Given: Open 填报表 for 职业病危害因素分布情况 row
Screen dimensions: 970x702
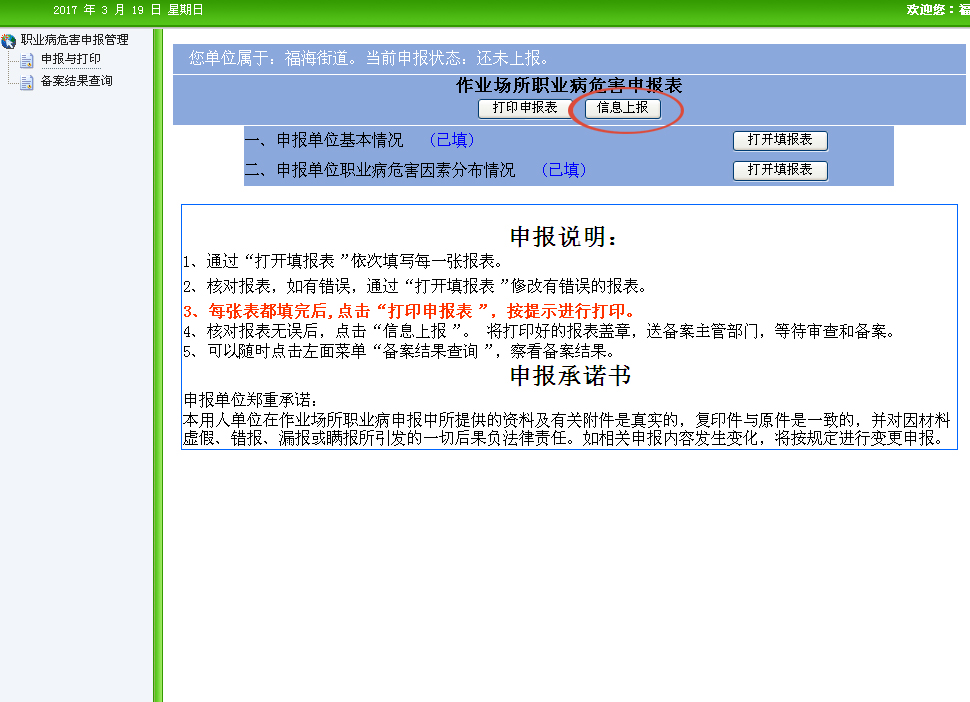Looking at the screenshot, I should tap(780, 171).
